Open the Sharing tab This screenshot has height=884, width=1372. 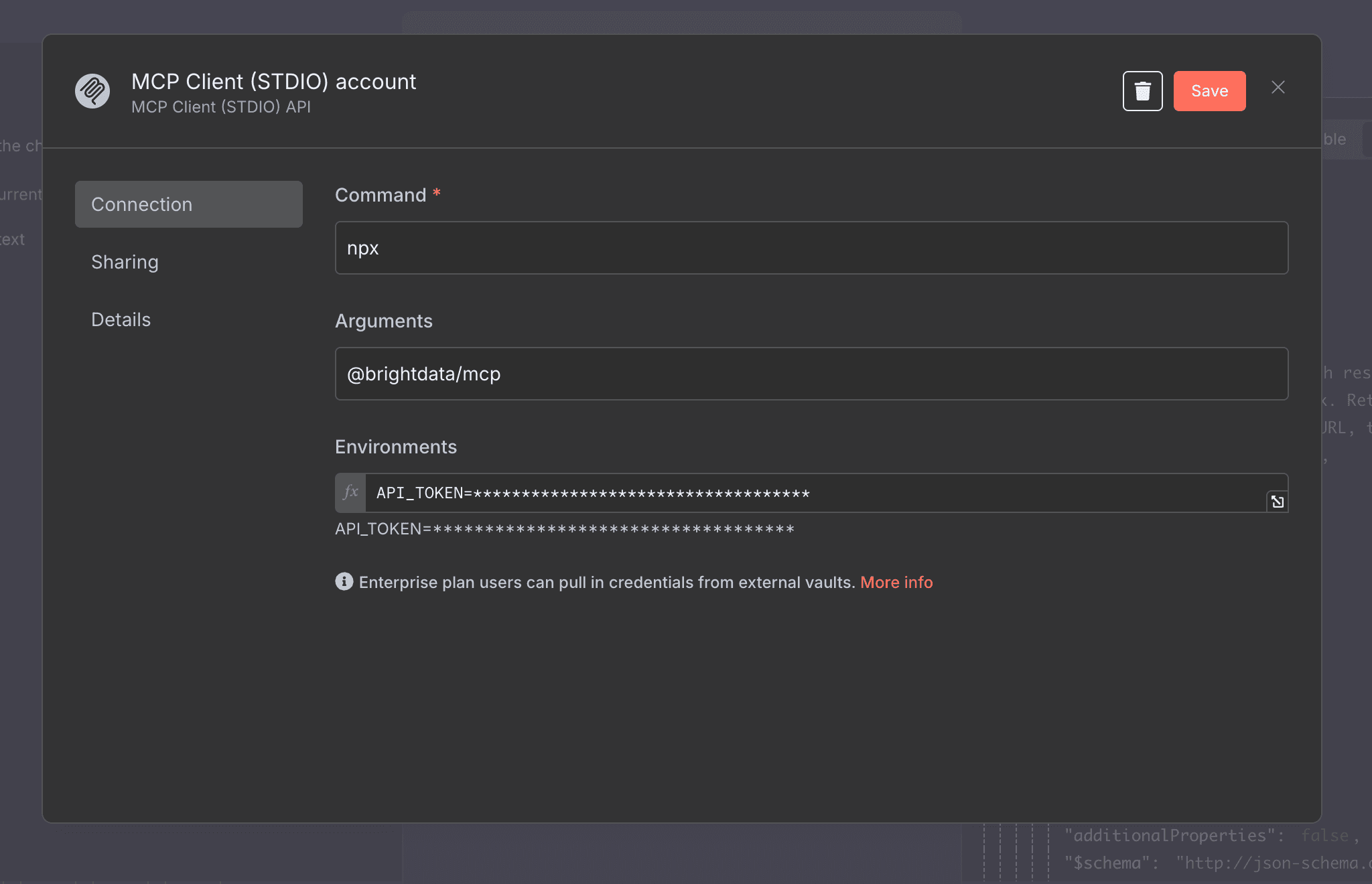(125, 262)
